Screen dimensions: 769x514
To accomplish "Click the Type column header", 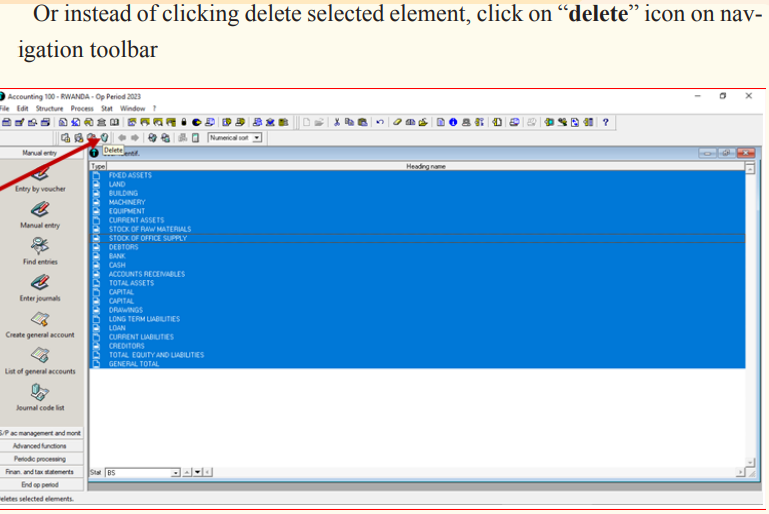I will (98, 166).
